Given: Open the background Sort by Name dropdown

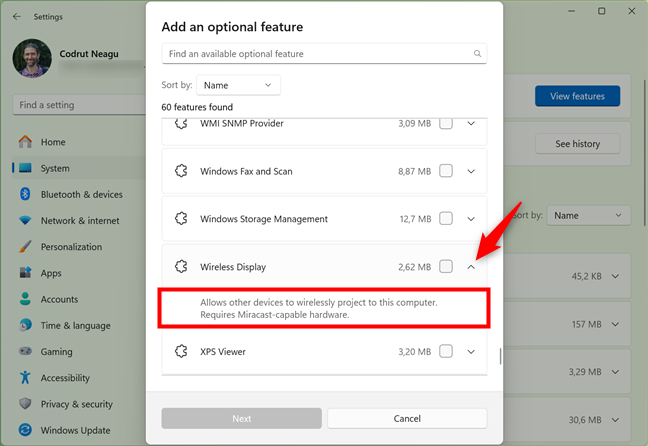Looking at the screenshot, I should coord(588,215).
